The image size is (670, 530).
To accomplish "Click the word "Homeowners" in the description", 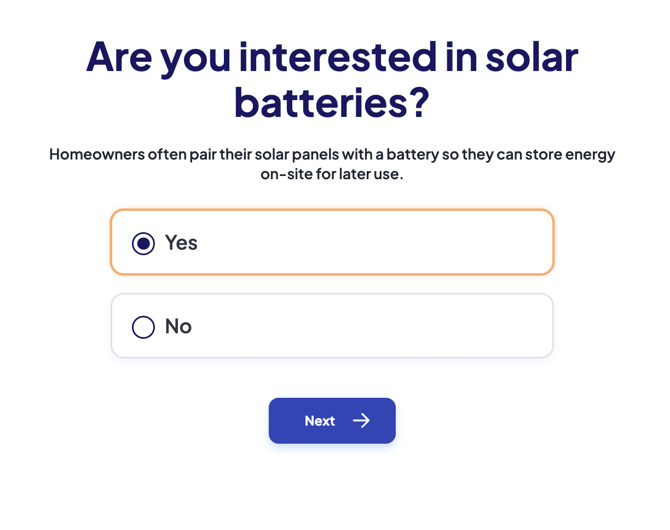I will point(96,155).
